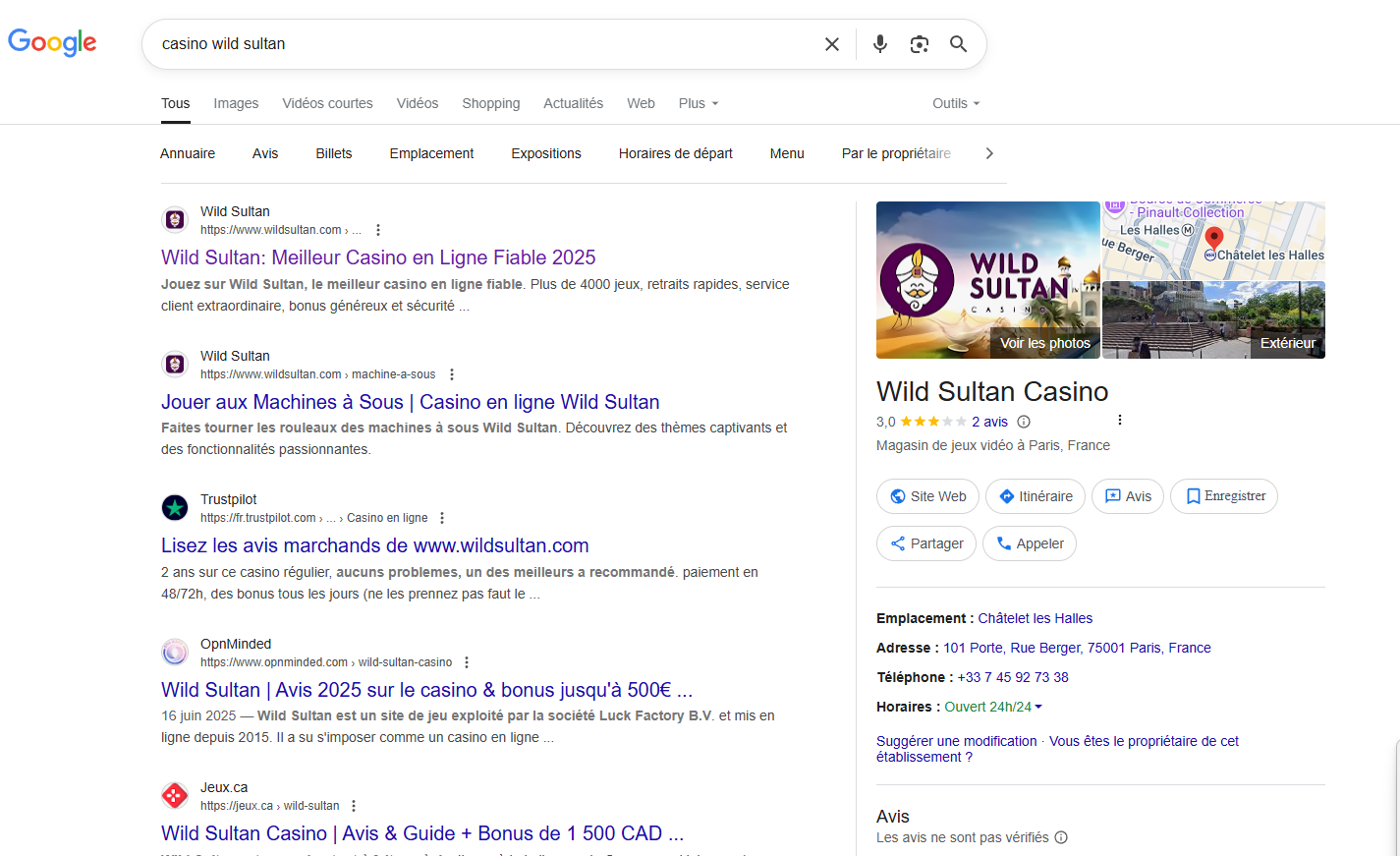Open more options beside Wild Sultan Casino rating

(1120, 420)
